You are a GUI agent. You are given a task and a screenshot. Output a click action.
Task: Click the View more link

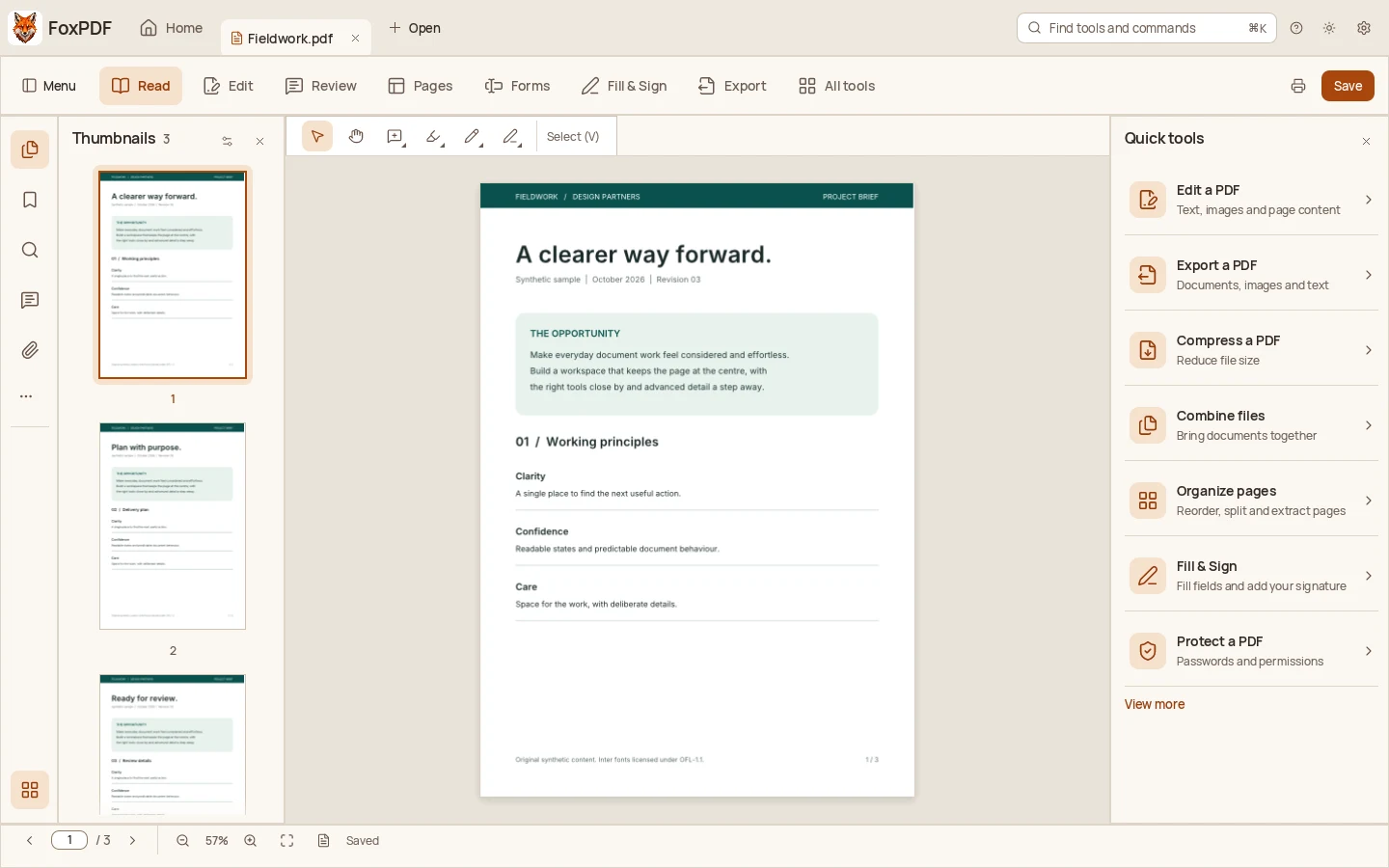coord(1155,704)
